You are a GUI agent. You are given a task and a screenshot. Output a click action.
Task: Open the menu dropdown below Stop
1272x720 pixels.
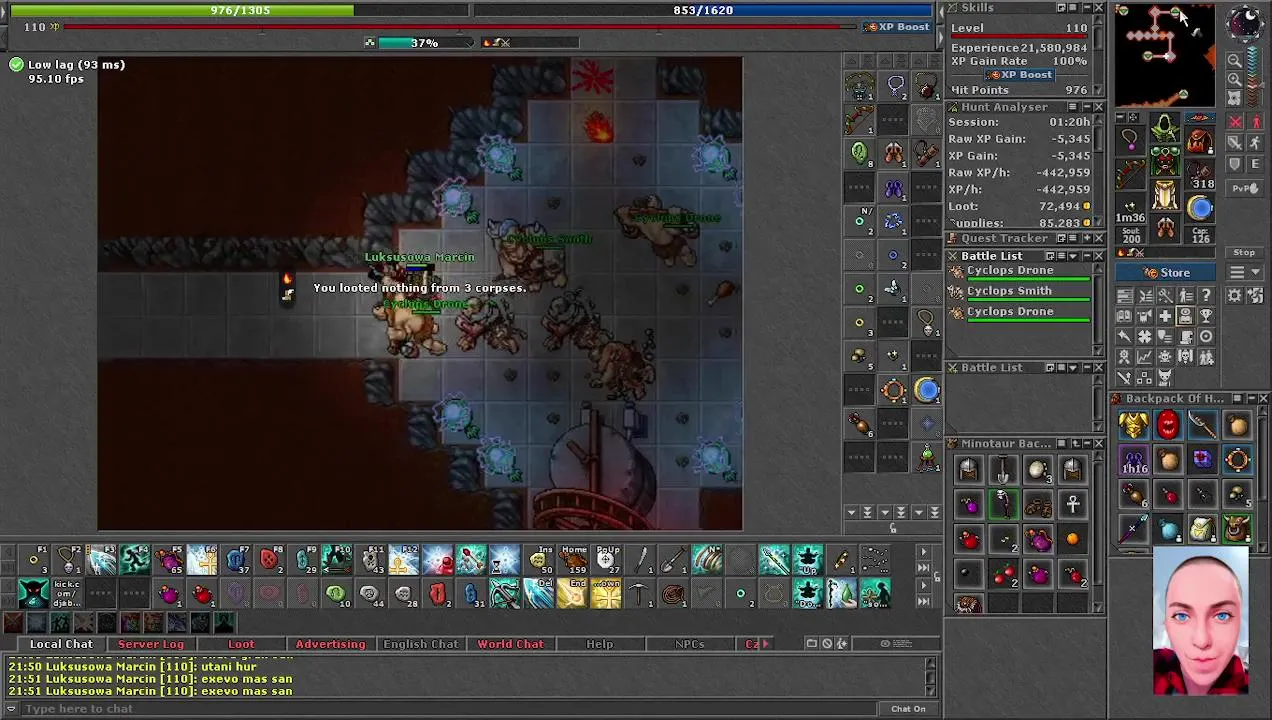coord(1244,272)
